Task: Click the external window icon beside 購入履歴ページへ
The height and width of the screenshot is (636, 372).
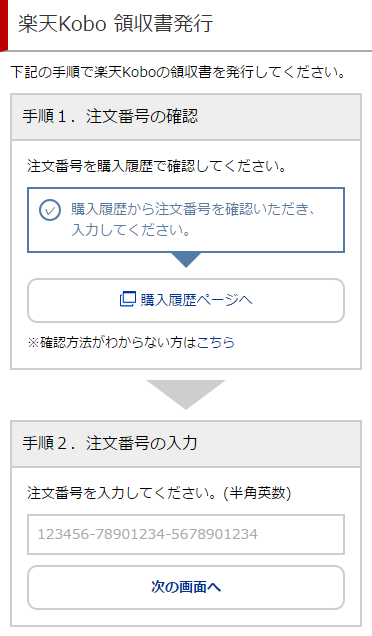Action: coord(127,300)
